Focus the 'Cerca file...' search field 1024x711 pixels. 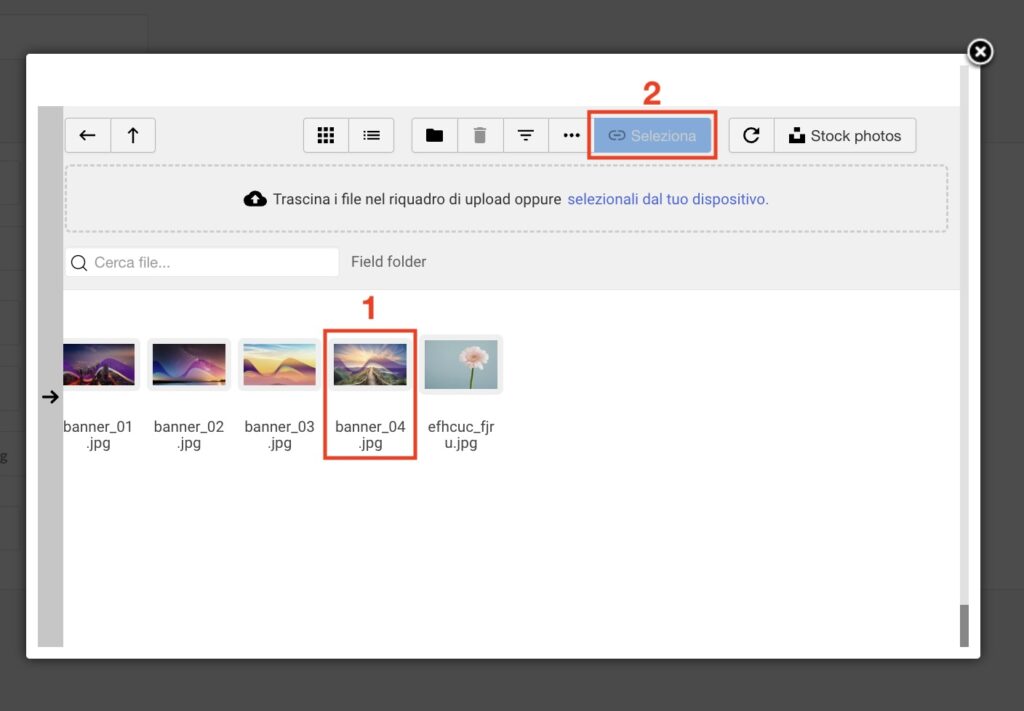click(x=202, y=262)
